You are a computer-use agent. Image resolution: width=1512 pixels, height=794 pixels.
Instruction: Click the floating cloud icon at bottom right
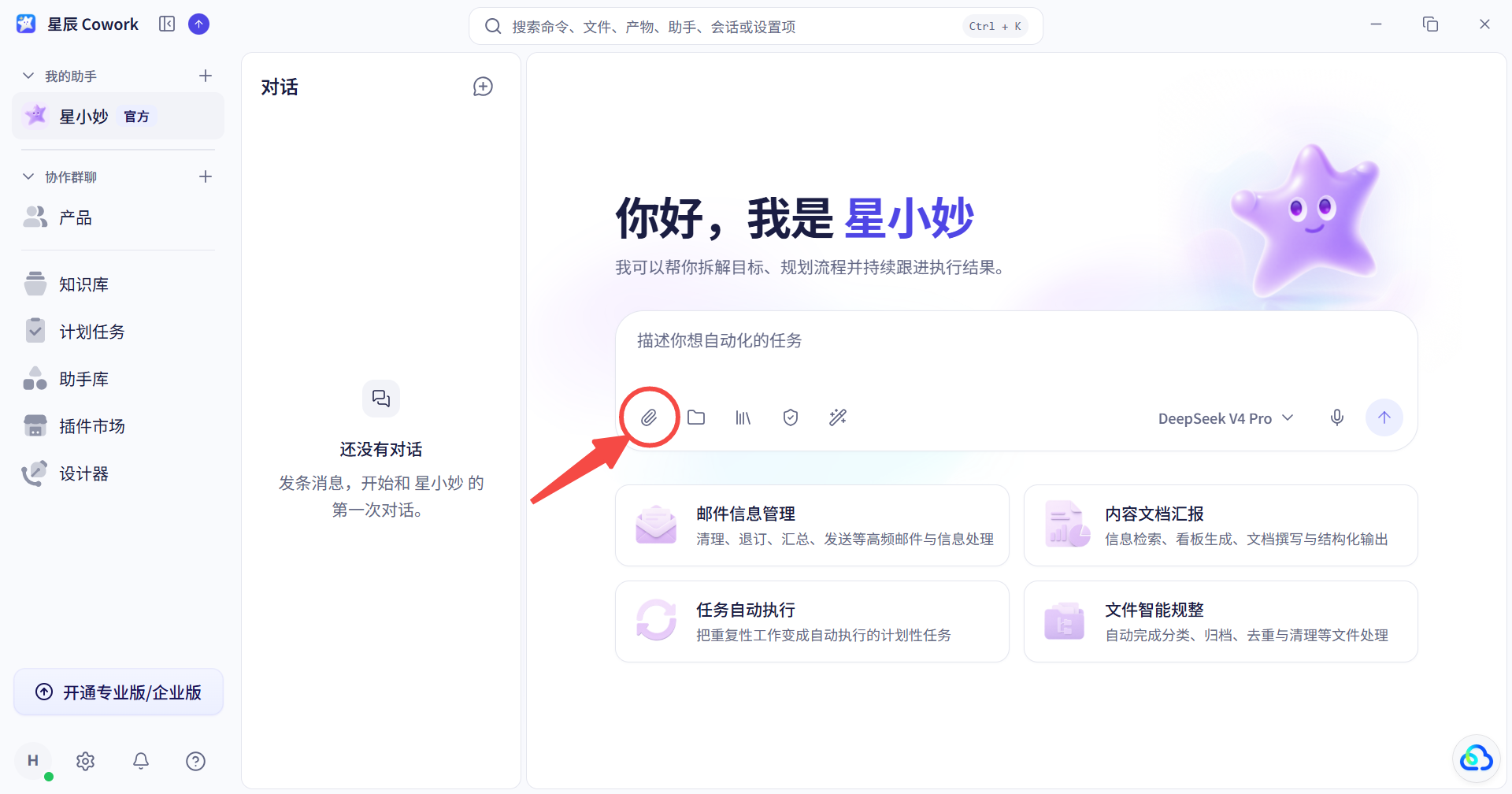pos(1476,759)
